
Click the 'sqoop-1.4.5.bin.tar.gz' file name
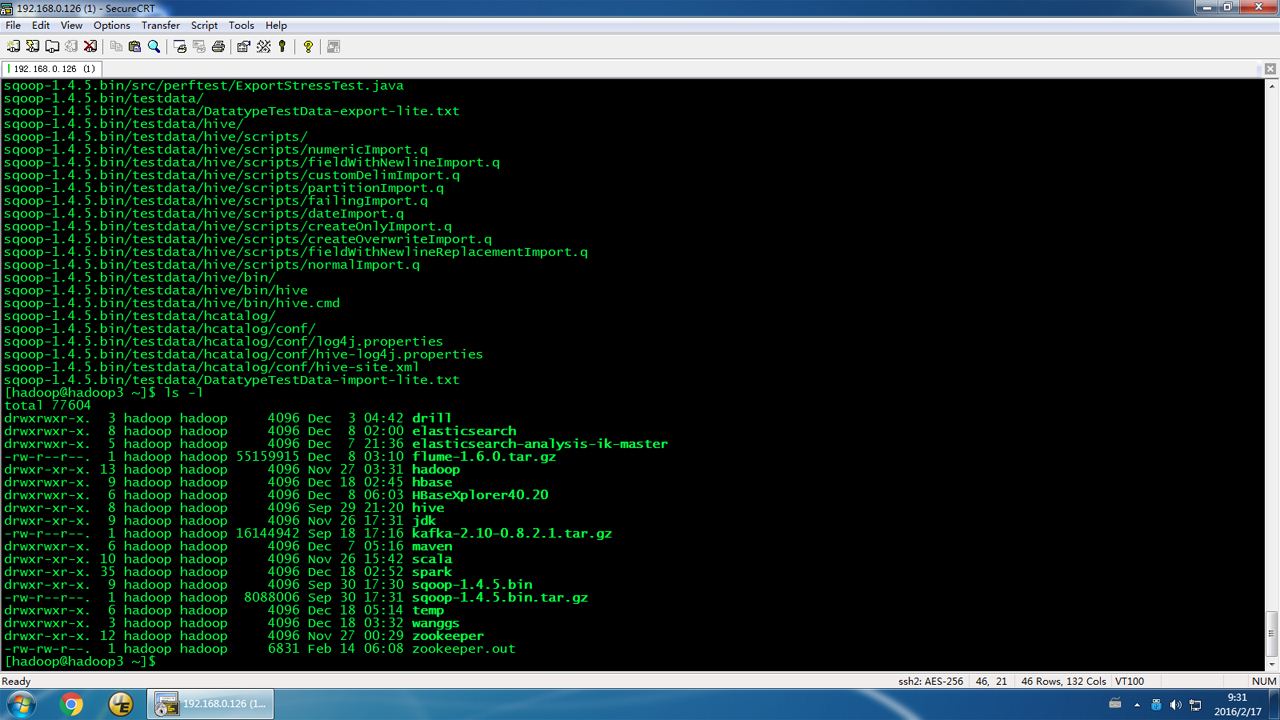pyautogui.click(x=500, y=598)
